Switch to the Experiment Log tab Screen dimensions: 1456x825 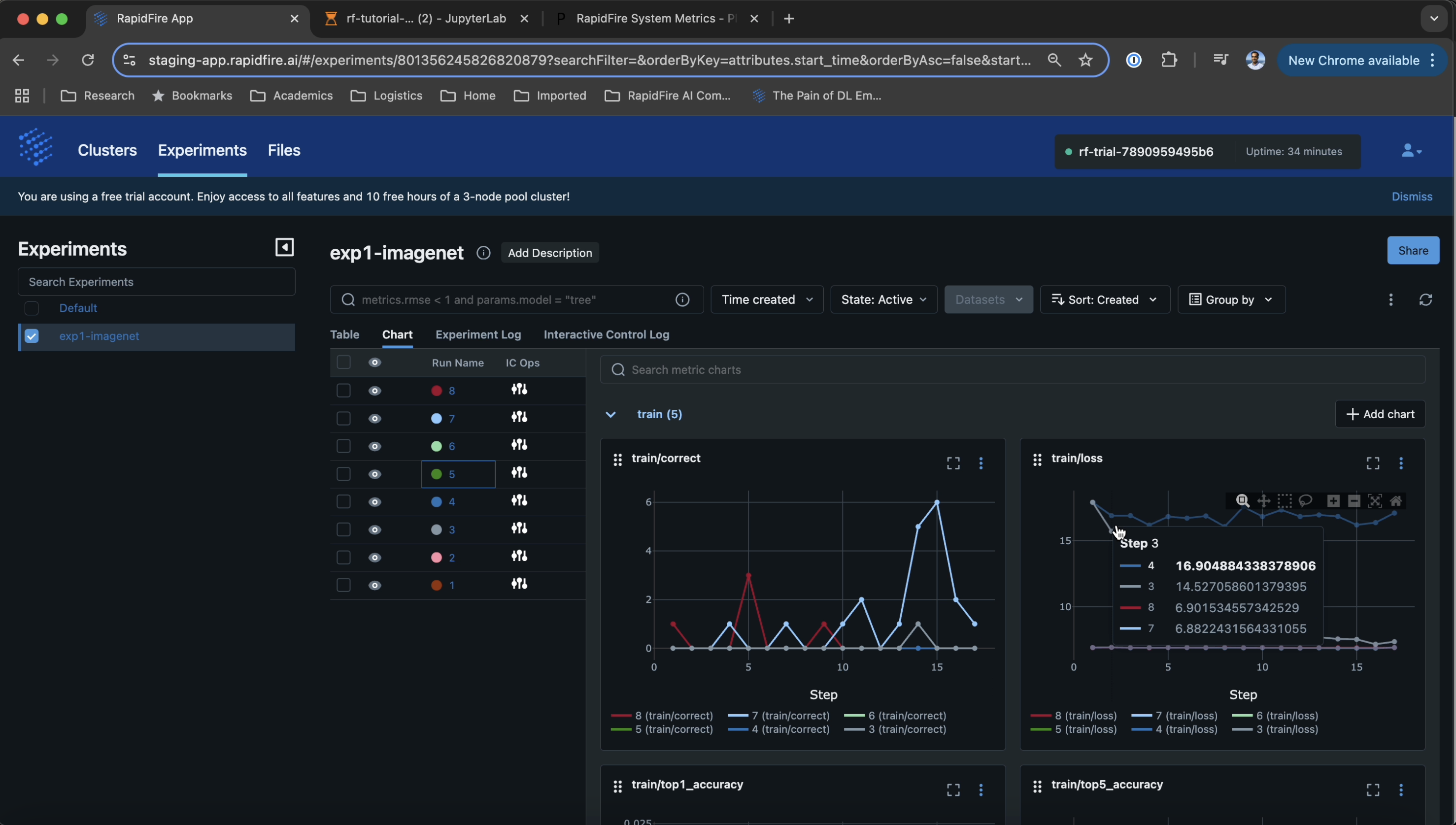[478, 335]
